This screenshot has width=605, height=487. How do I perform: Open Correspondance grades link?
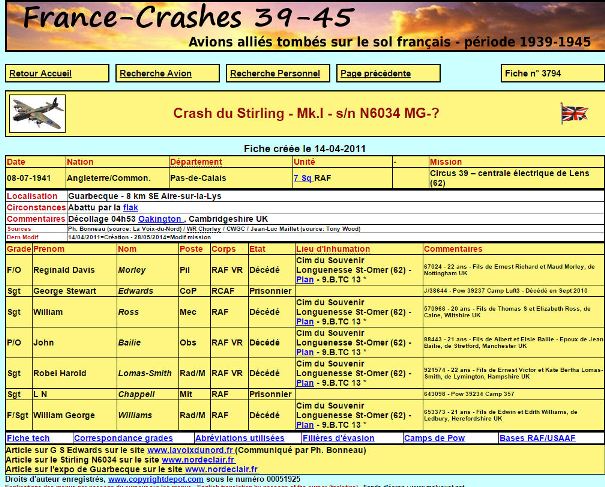pos(123,438)
